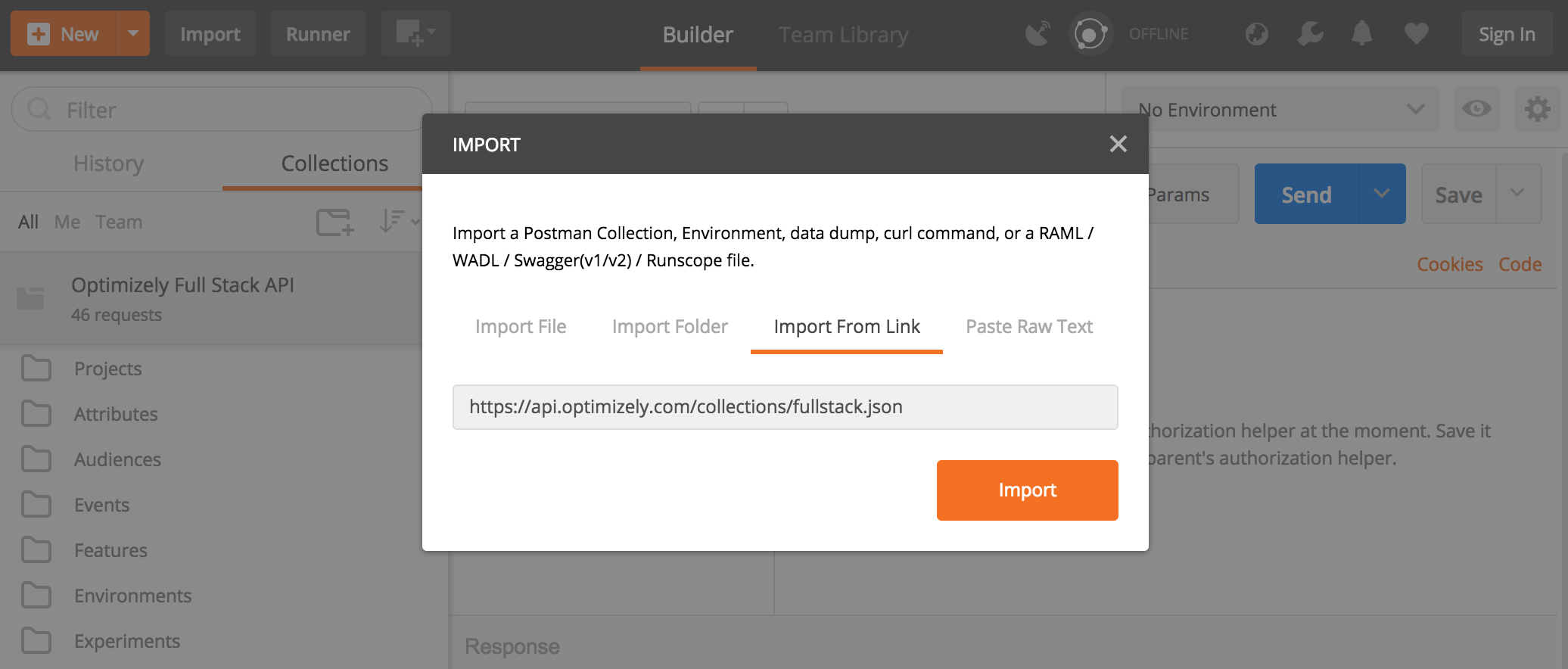Open the Save dropdown arrow
Image resolution: width=1568 pixels, height=669 pixels.
point(1518,194)
